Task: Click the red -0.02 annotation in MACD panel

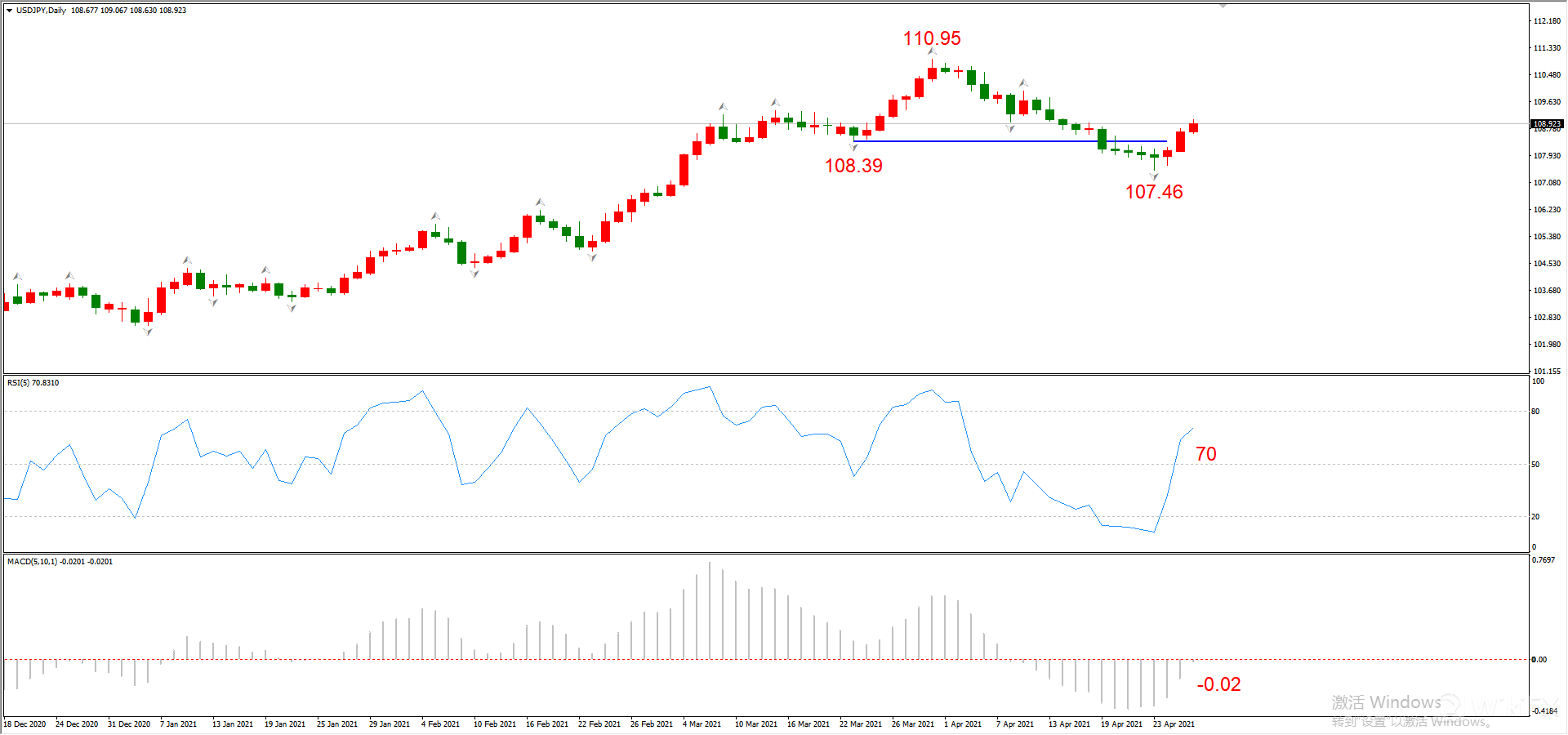Action: pos(1218,684)
